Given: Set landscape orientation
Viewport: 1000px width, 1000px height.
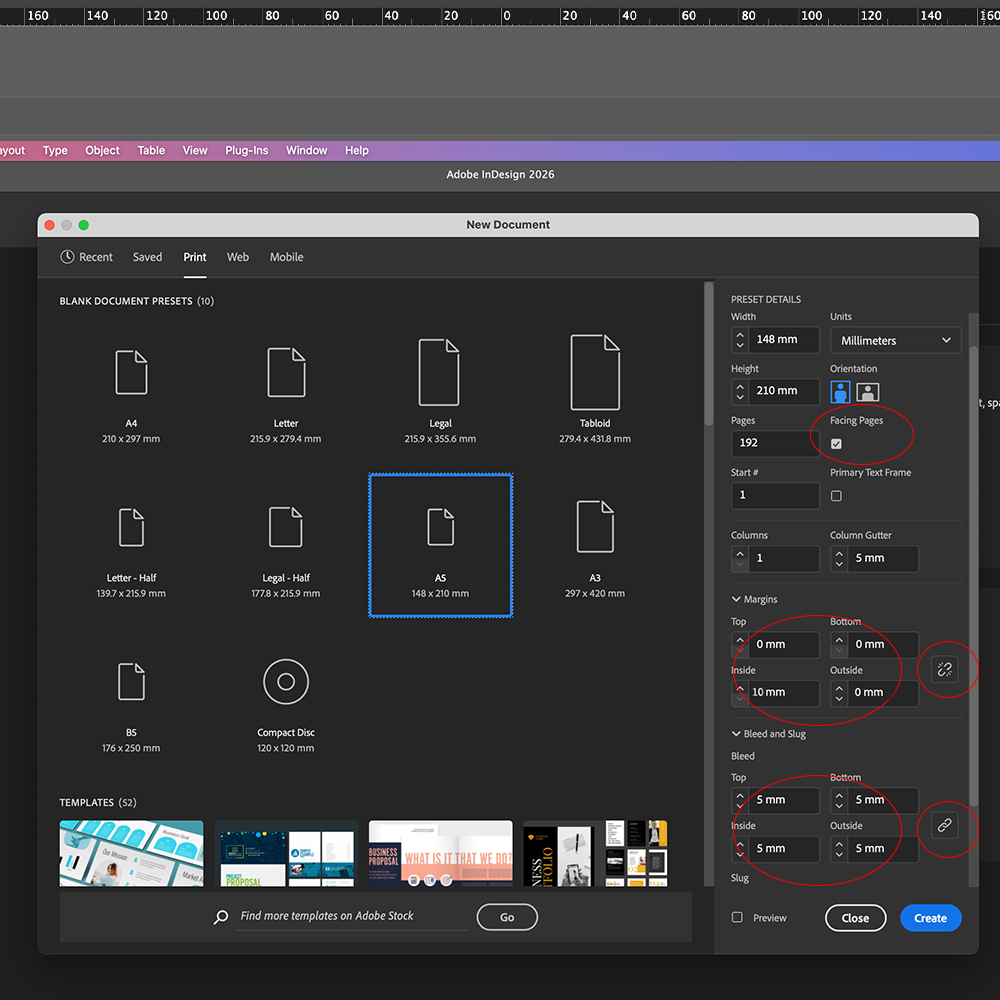Looking at the screenshot, I should (867, 392).
